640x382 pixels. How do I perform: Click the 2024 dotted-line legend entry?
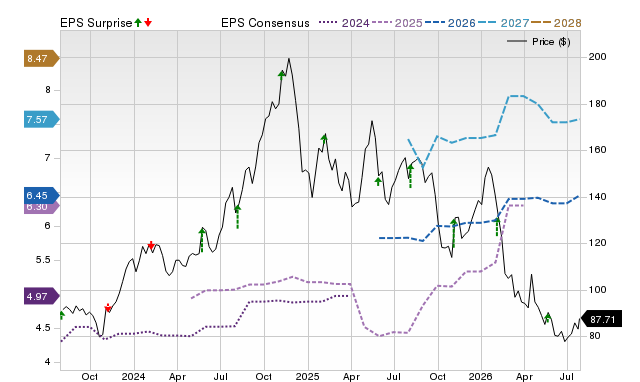[344, 23]
